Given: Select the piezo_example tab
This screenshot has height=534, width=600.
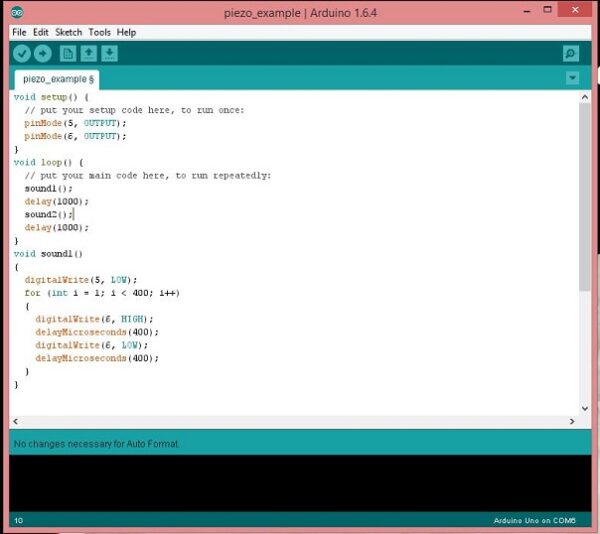Looking at the screenshot, I should (57, 78).
